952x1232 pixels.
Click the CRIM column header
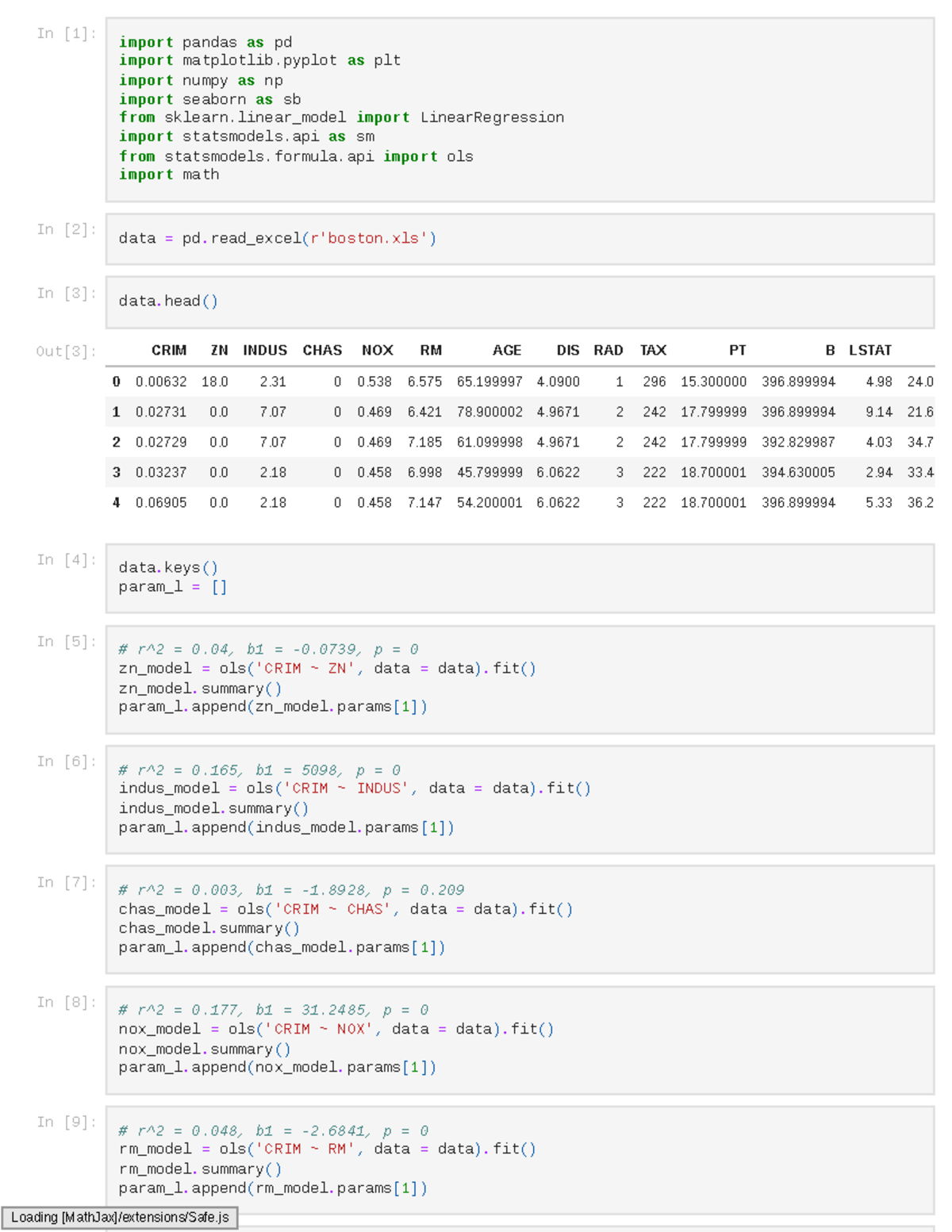[x=169, y=351]
